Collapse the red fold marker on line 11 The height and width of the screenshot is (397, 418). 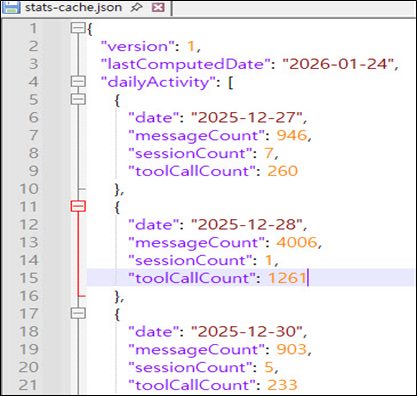[x=78, y=206]
